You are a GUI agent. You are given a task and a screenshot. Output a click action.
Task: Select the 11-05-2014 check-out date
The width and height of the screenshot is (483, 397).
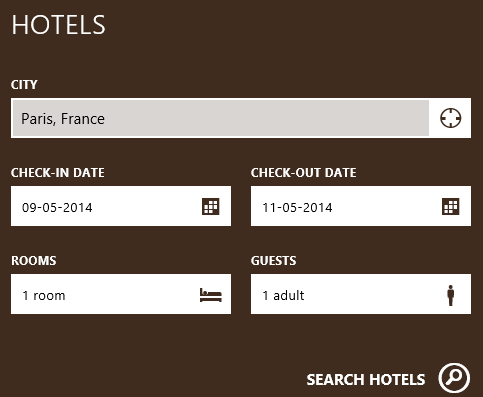click(x=297, y=207)
